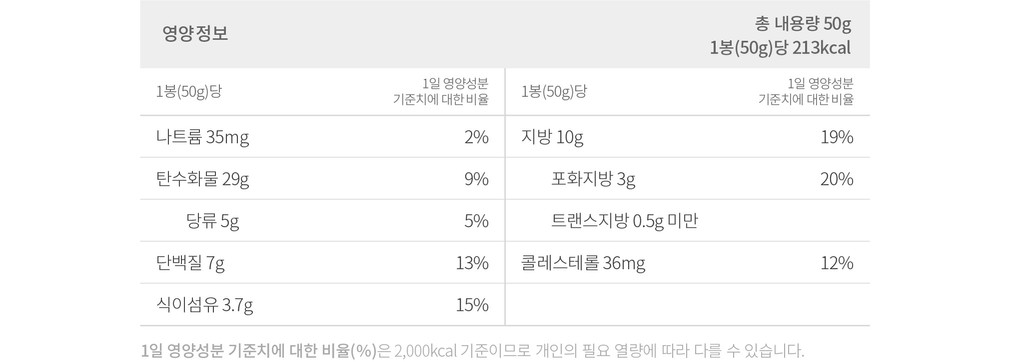The image size is (1010, 362).
Task: Click the 13% value for 단백질
Action: pyautogui.click(x=472, y=263)
